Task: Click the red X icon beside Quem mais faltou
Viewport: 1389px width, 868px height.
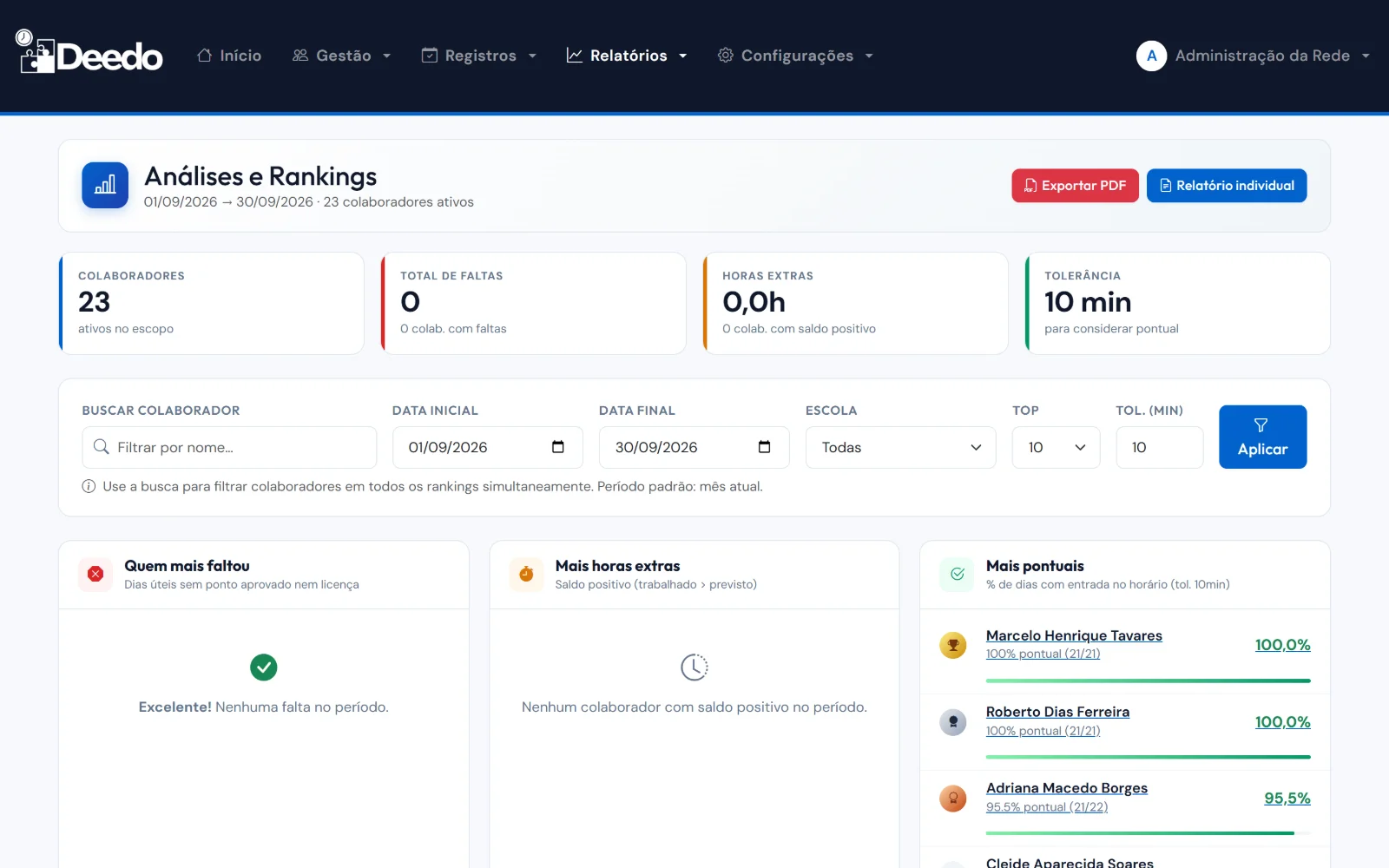Action: click(95, 574)
